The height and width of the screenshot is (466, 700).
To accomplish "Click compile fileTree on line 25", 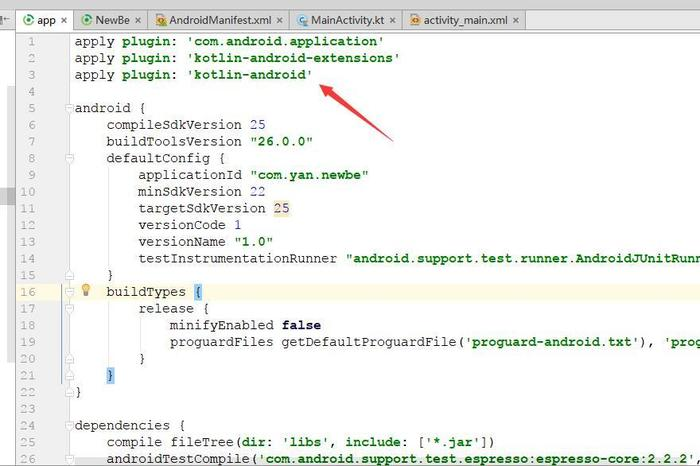I will pyautogui.click(x=170, y=442).
